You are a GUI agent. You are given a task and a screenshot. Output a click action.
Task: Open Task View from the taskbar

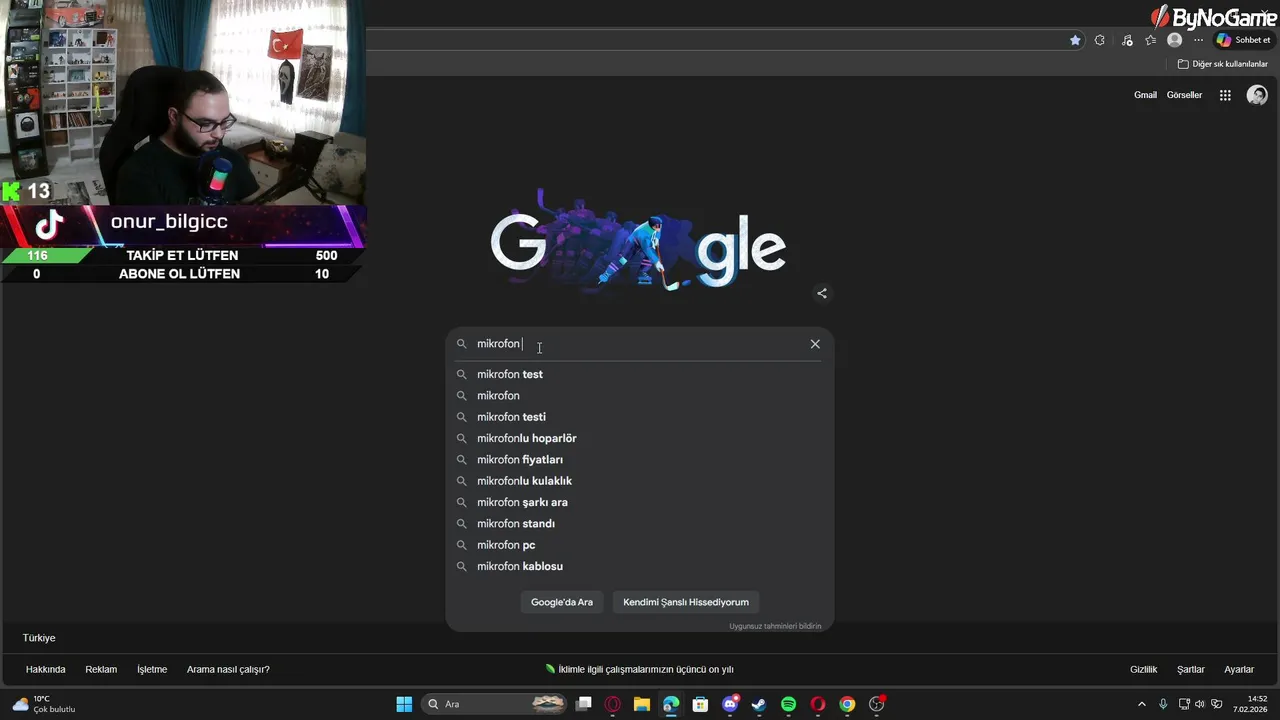584,704
